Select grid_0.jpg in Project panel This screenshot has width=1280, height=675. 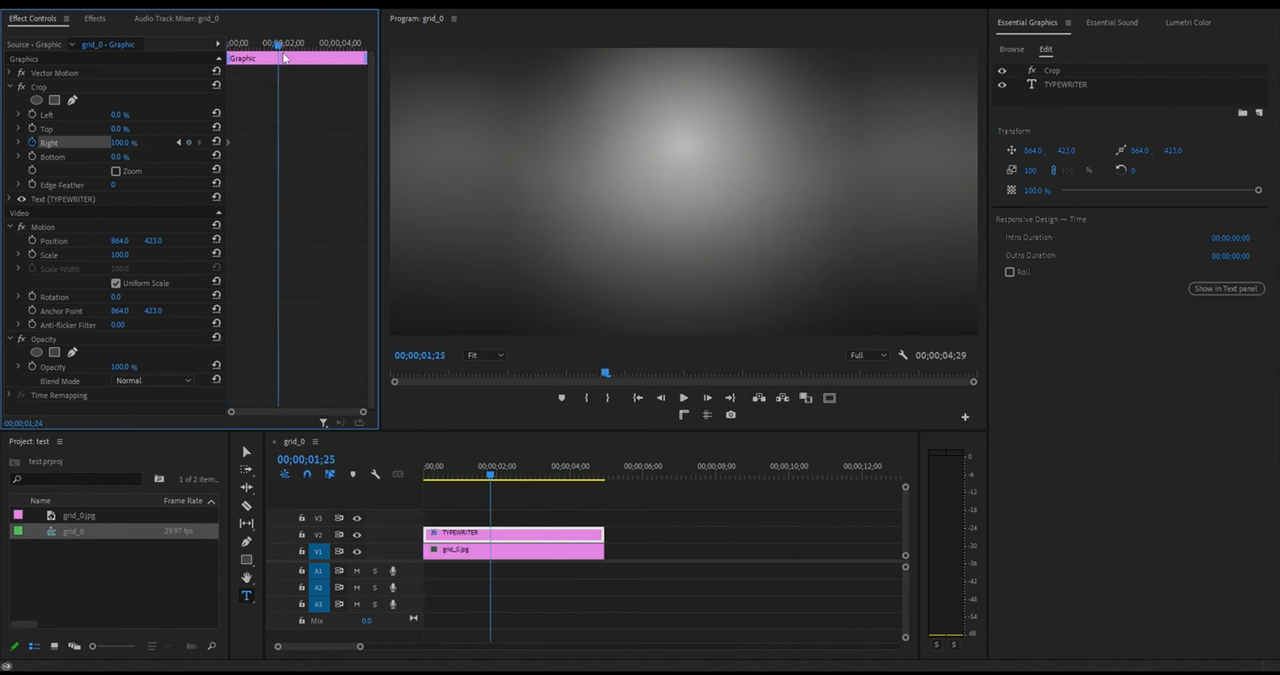(79, 515)
